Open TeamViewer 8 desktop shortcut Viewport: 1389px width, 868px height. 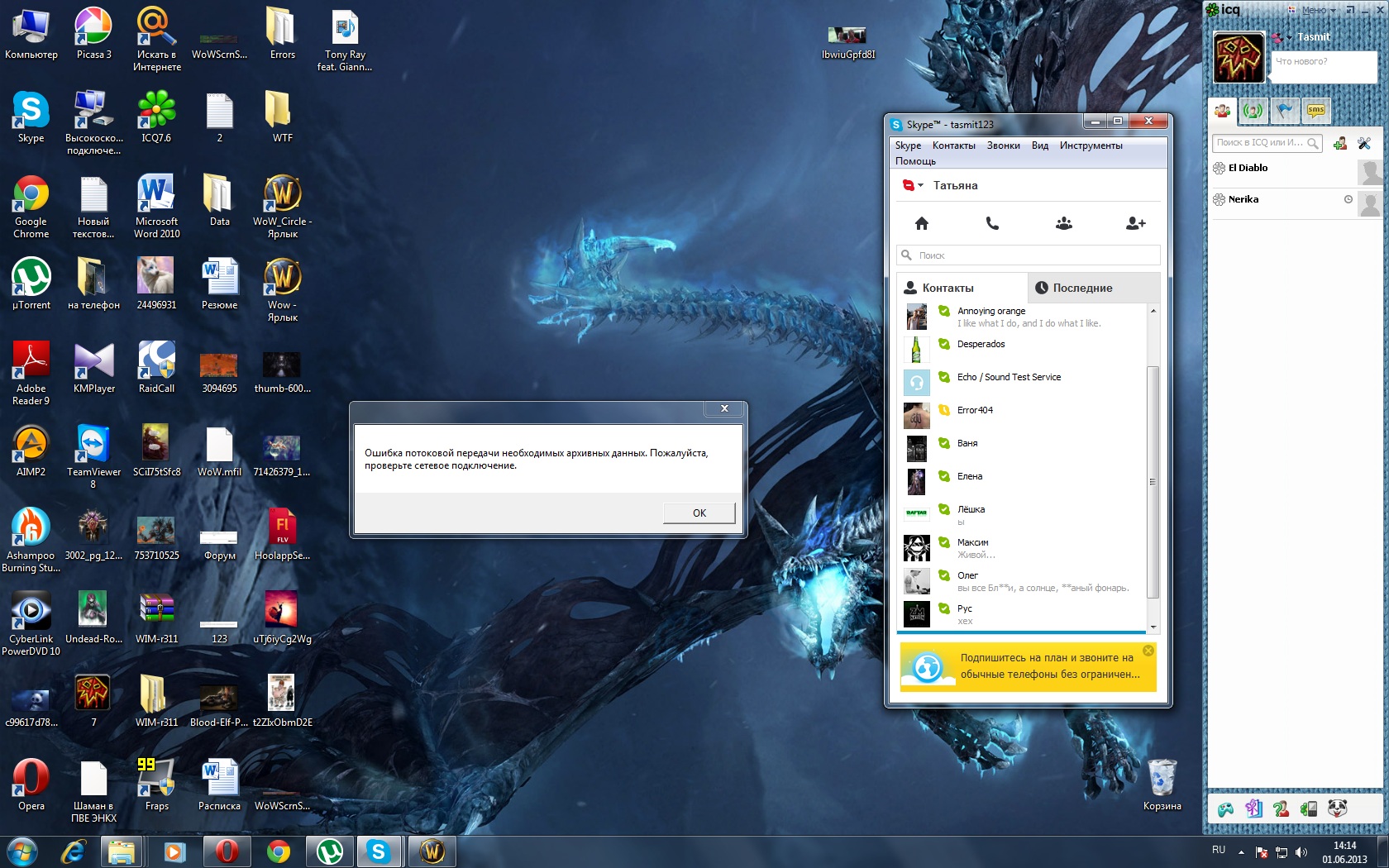point(93,457)
